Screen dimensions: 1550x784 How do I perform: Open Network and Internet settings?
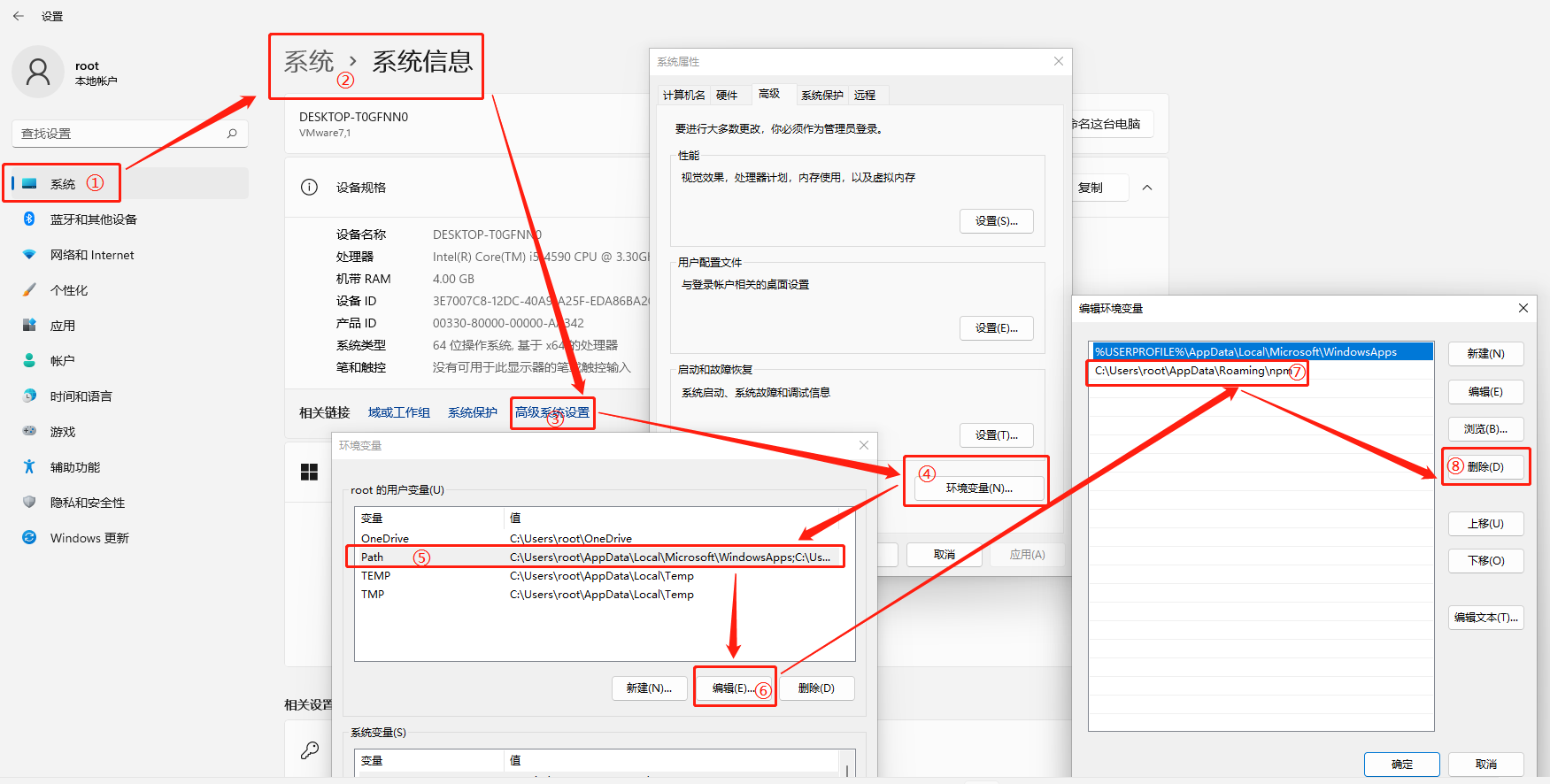(92, 255)
